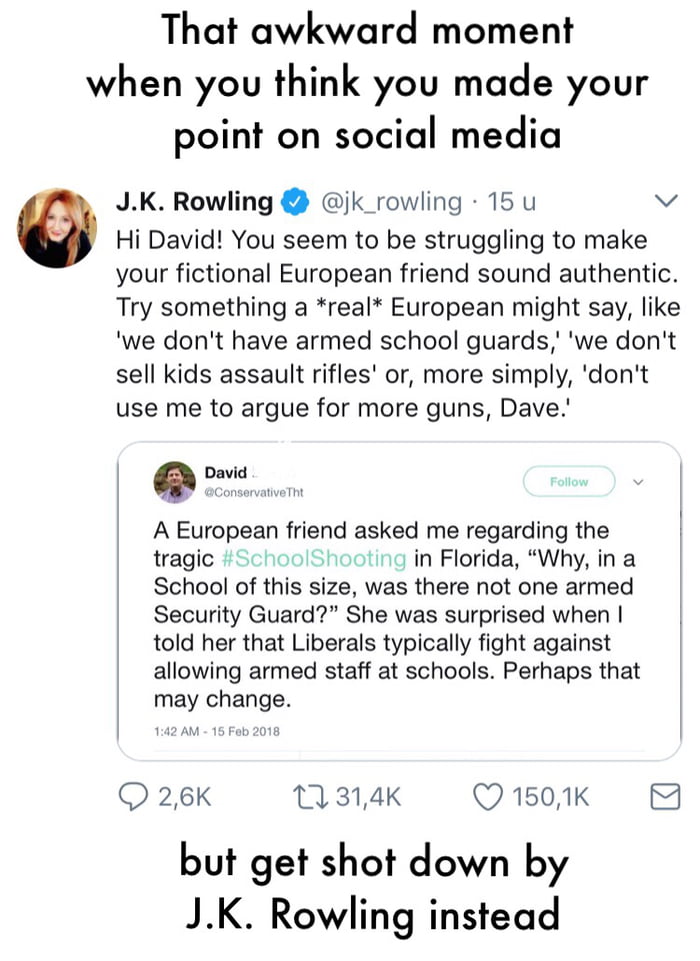Open the 1:42 AM - 15 Feb 2018 timestamp
Viewport: 700px width, 961px height.
coord(217,730)
